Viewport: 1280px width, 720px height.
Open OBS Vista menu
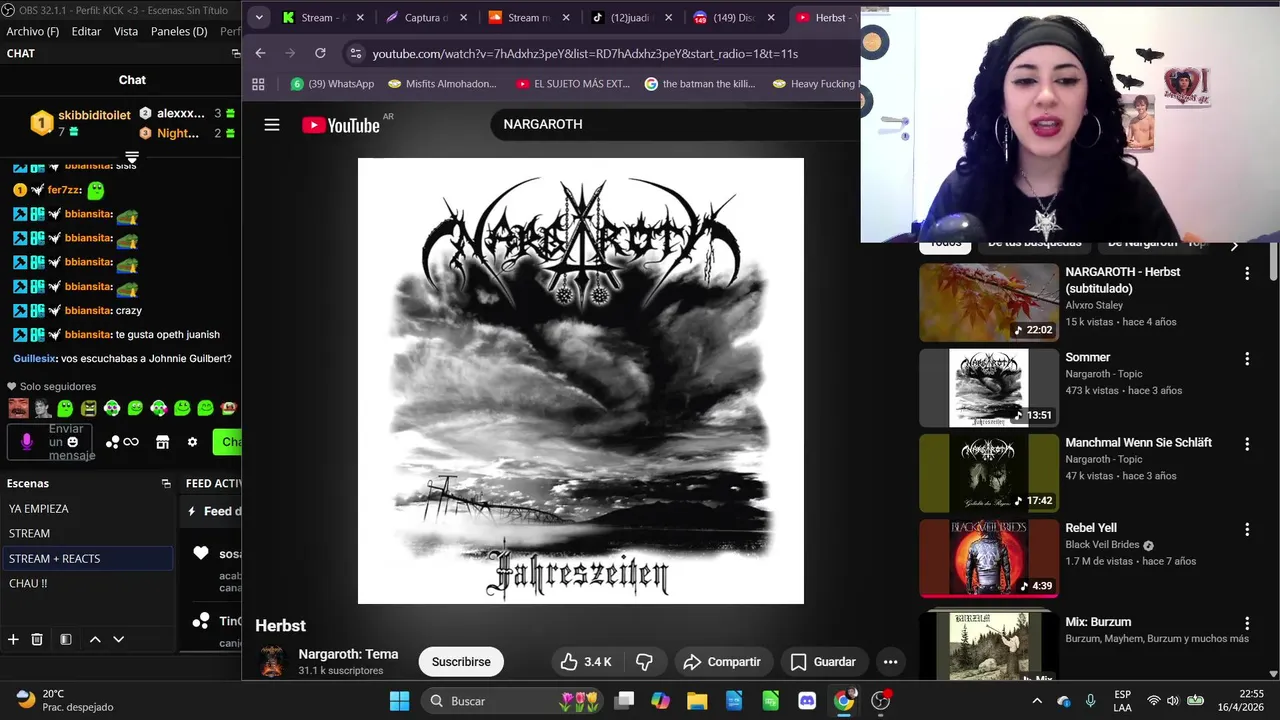click(x=126, y=31)
